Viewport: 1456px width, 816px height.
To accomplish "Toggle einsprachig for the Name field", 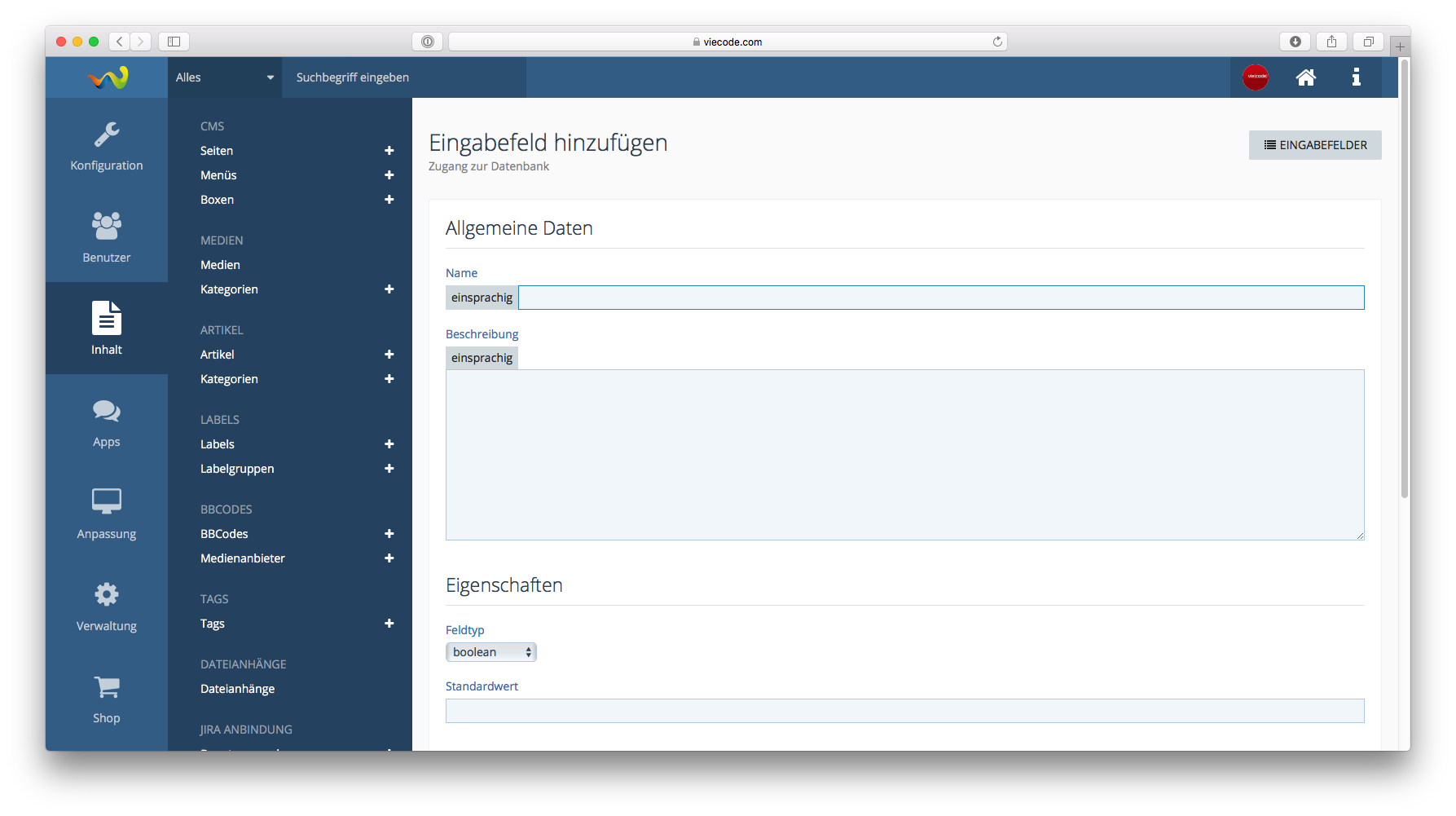I will (482, 298).
